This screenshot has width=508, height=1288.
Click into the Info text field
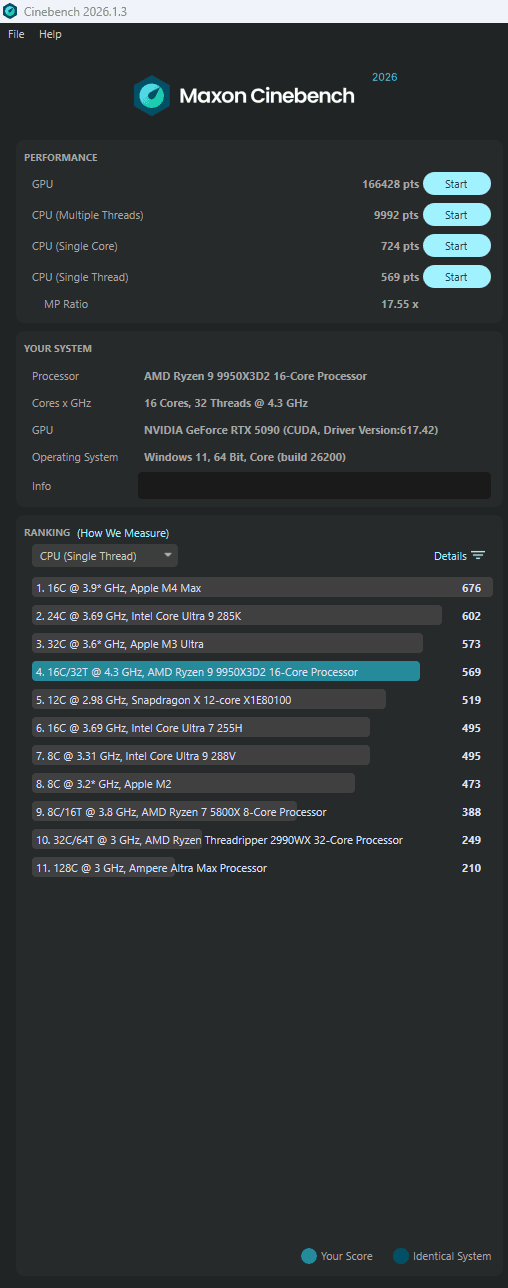click(314, 486)
